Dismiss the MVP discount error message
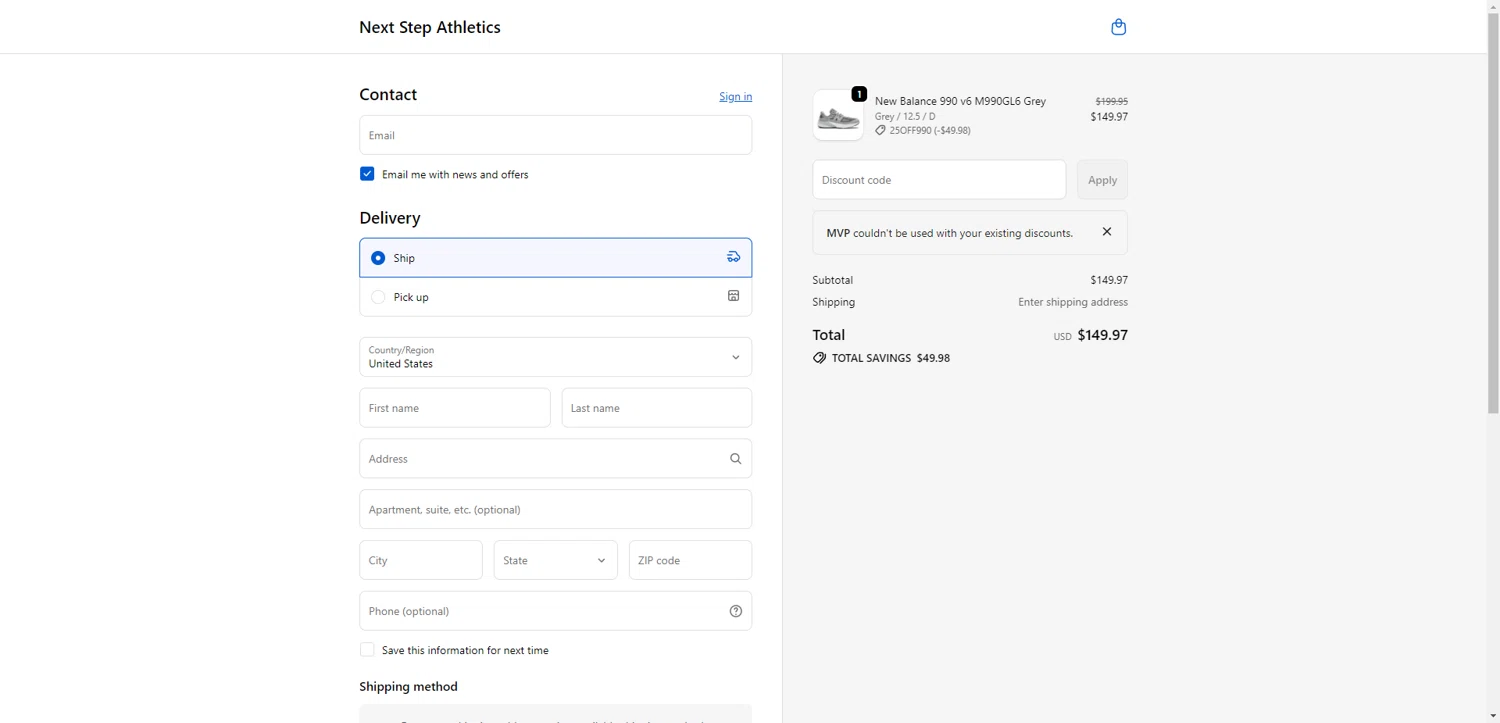This screenshot has width=1500, height=723. (x=1106, y=232)
